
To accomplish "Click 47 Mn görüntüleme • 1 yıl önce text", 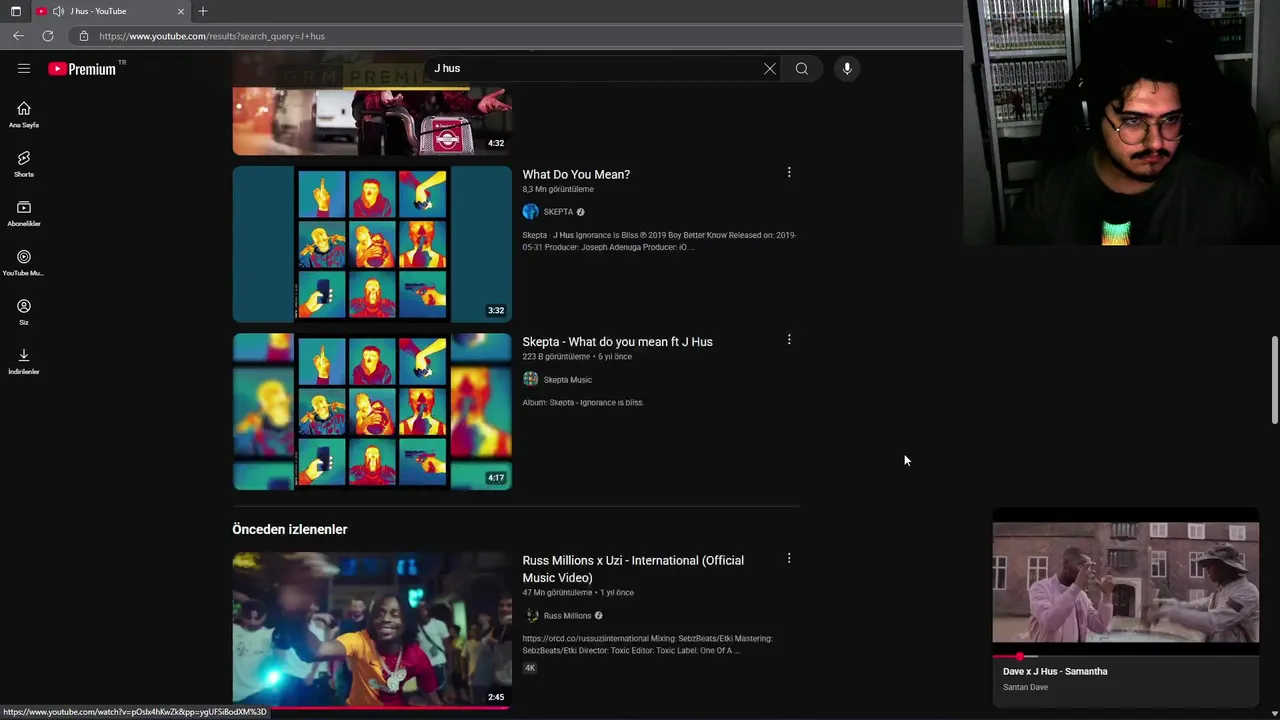I will [x=578, y=592].
